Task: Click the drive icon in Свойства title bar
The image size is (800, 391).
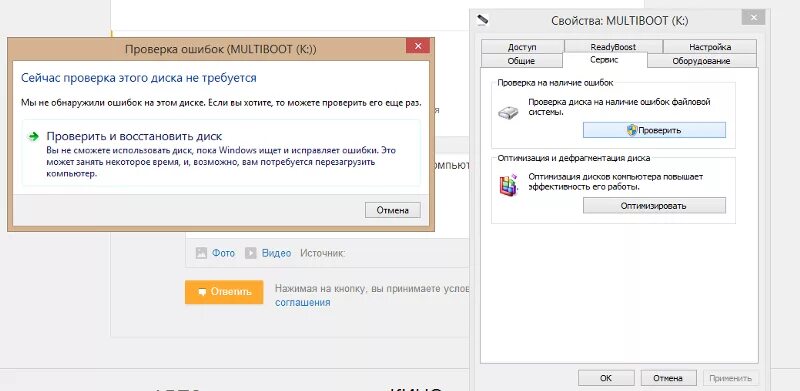Action: click(483, 20)
